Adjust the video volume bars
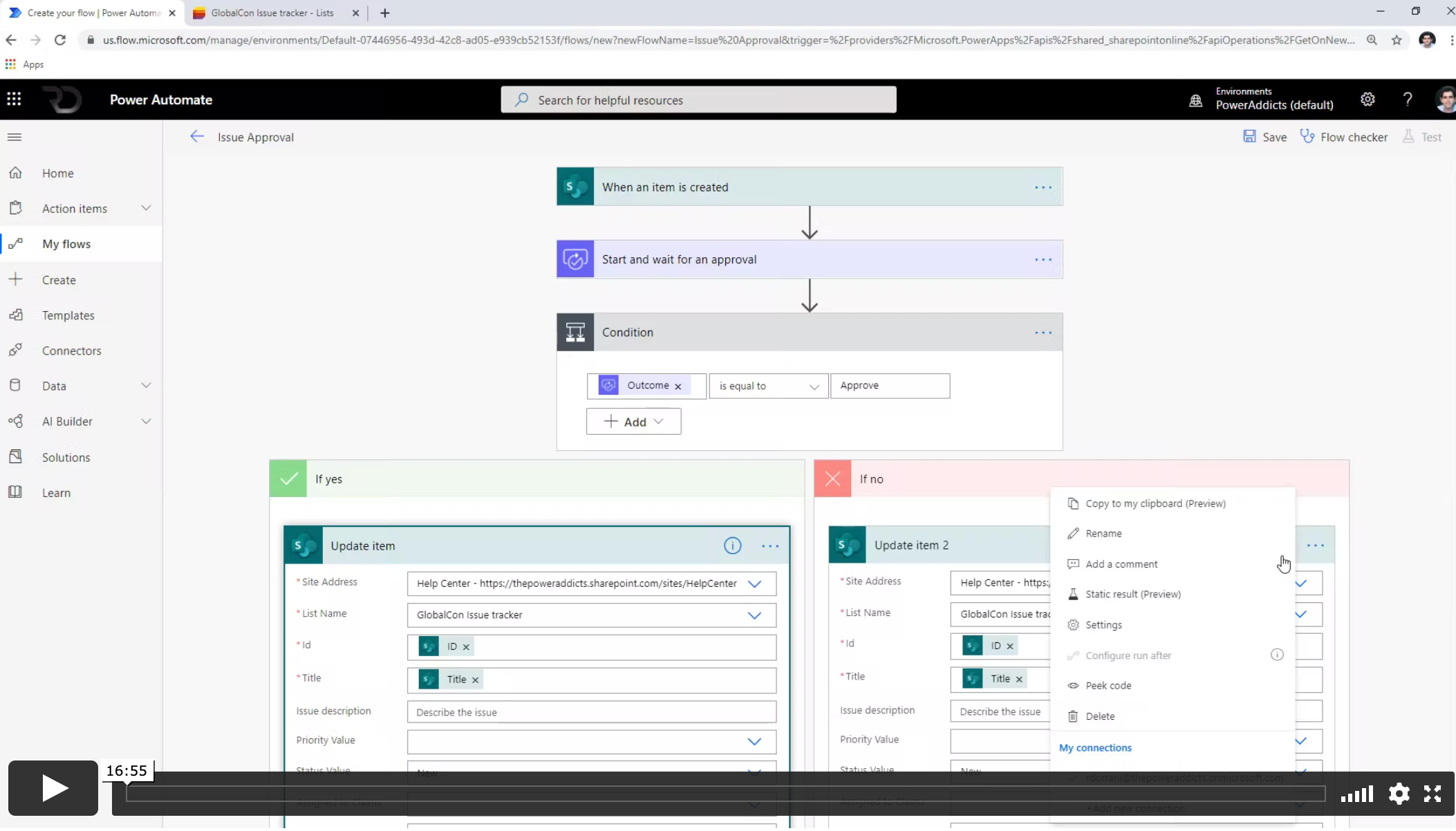The height and width of the screenshot is (831, 1456). [1356, 794]
